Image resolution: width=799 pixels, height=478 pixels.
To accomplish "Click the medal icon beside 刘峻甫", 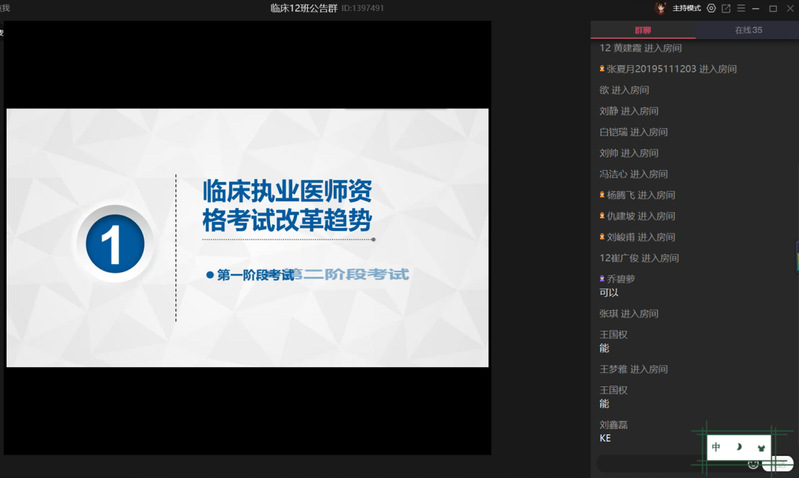I will [602, 237].
